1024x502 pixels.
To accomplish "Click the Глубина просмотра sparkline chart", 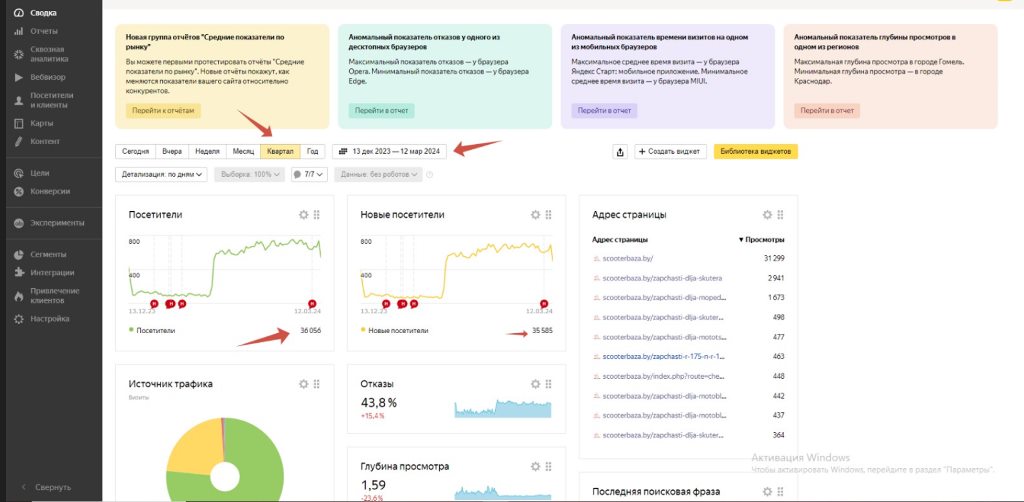I will 503,492.
